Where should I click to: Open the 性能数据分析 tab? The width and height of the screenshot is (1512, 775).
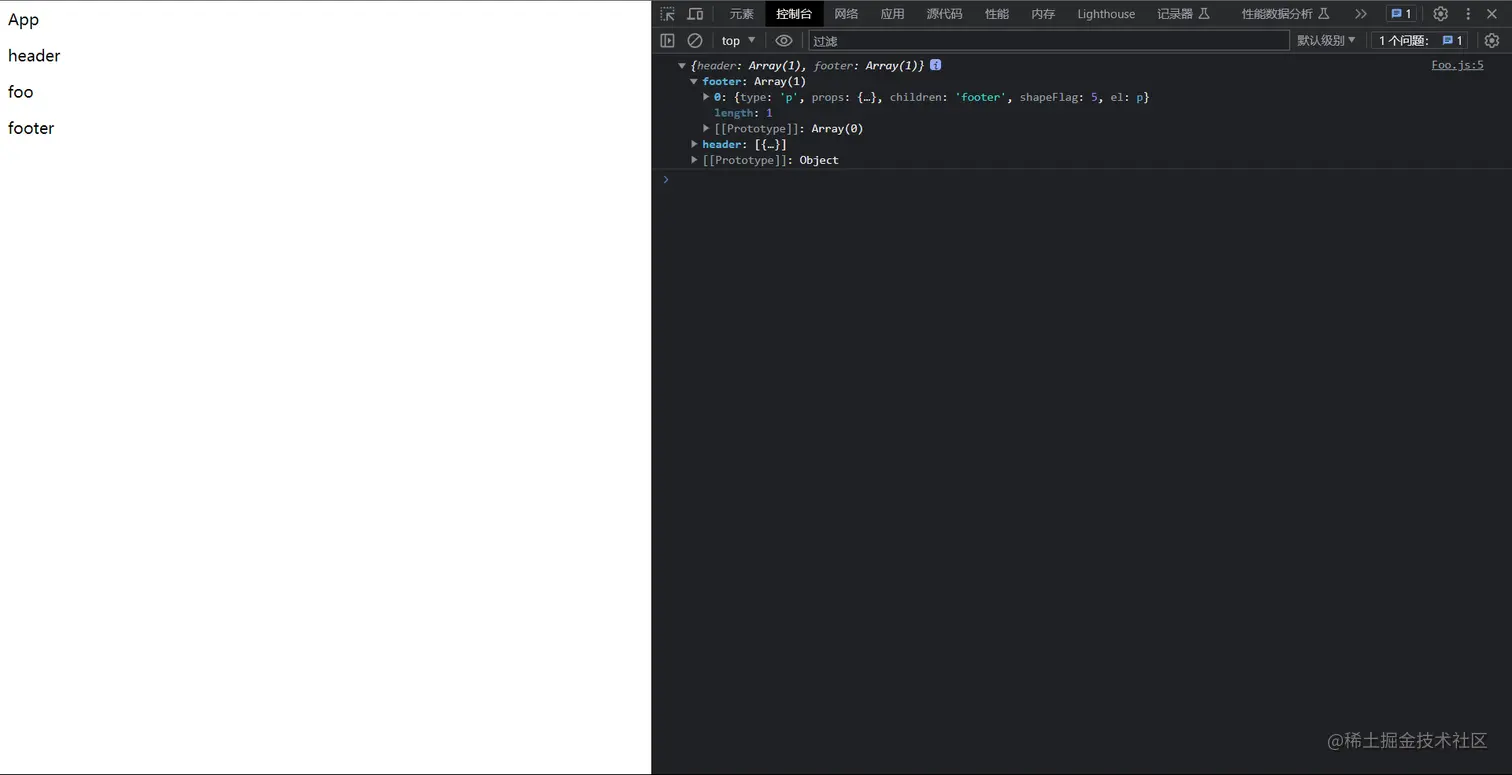coord(1285,14)
